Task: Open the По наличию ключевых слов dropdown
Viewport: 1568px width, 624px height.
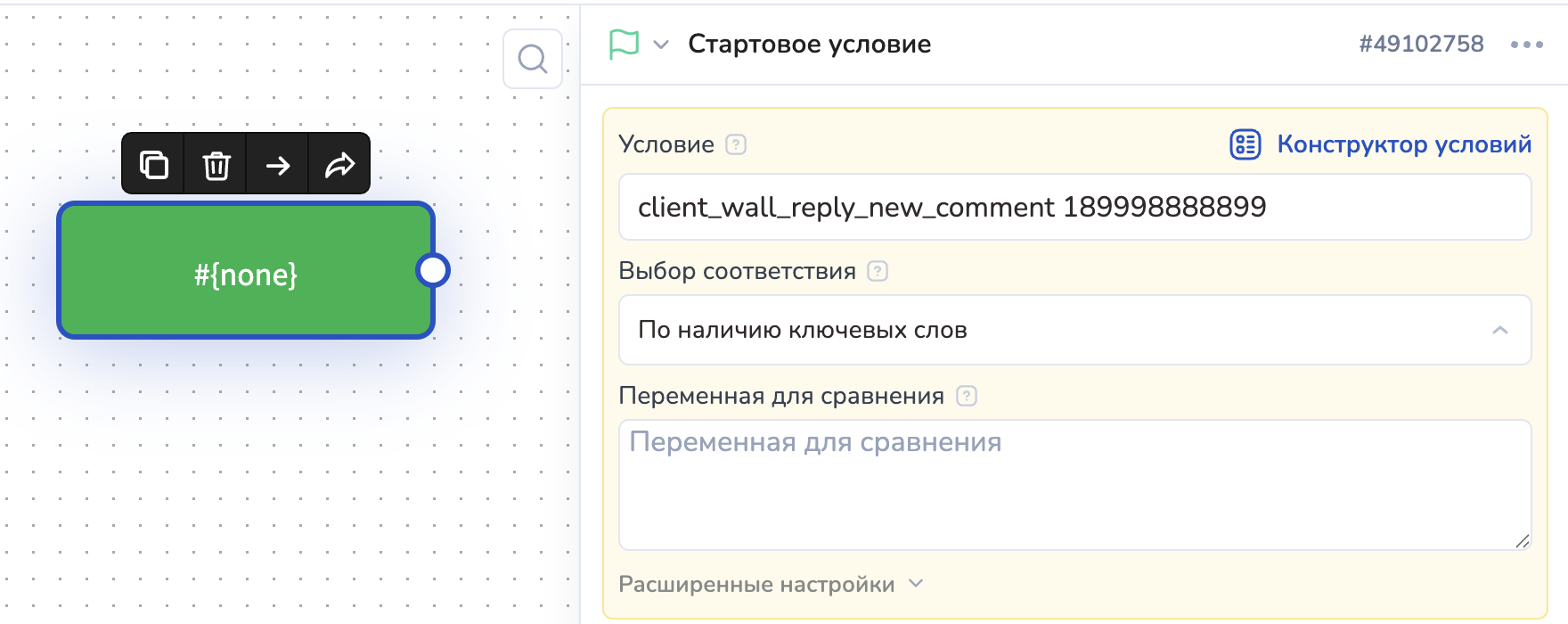Action: coord(1074,330)
